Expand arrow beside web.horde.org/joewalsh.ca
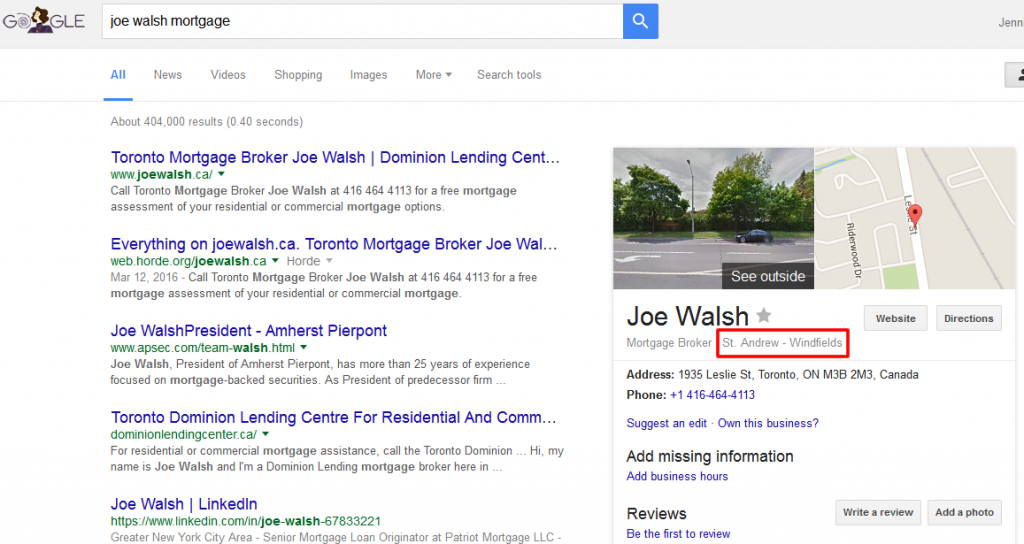 coord(275,261)
